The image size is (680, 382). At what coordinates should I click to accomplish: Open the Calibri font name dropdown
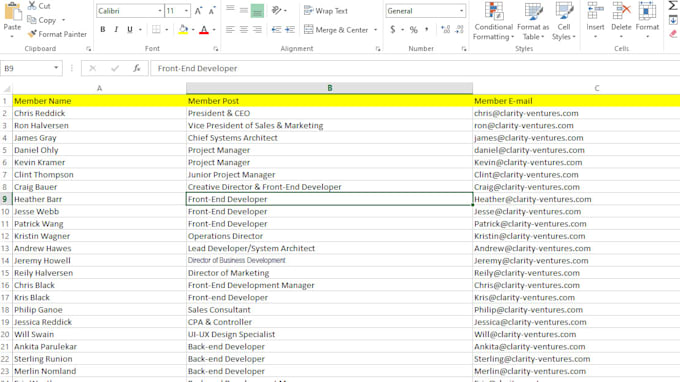(160, 11)
